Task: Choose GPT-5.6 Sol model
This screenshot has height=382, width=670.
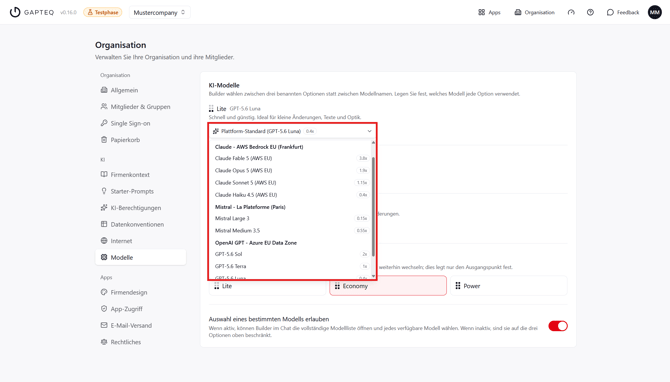Action: click(291, 254)
